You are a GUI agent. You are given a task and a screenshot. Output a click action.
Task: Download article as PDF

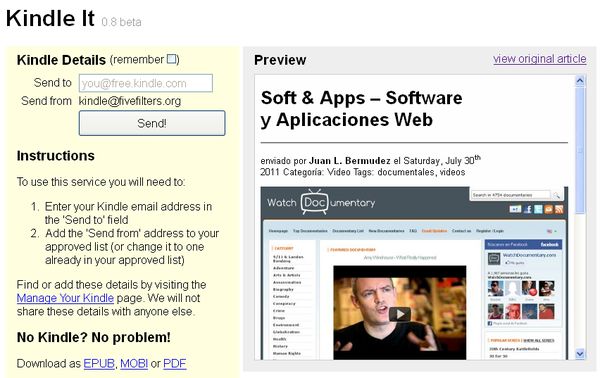point(174,363)
